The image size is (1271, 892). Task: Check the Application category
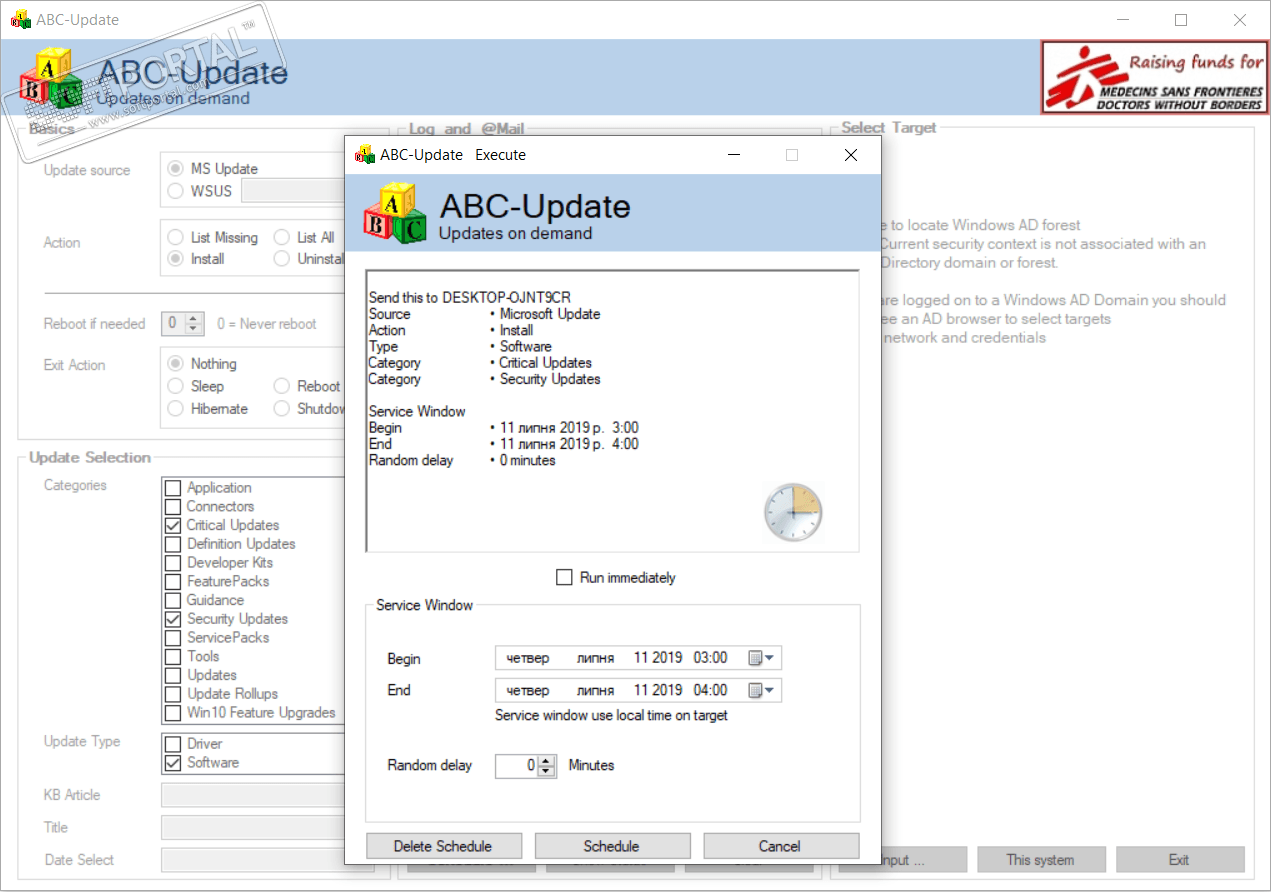pyautogui.click(x=173, y=488)
